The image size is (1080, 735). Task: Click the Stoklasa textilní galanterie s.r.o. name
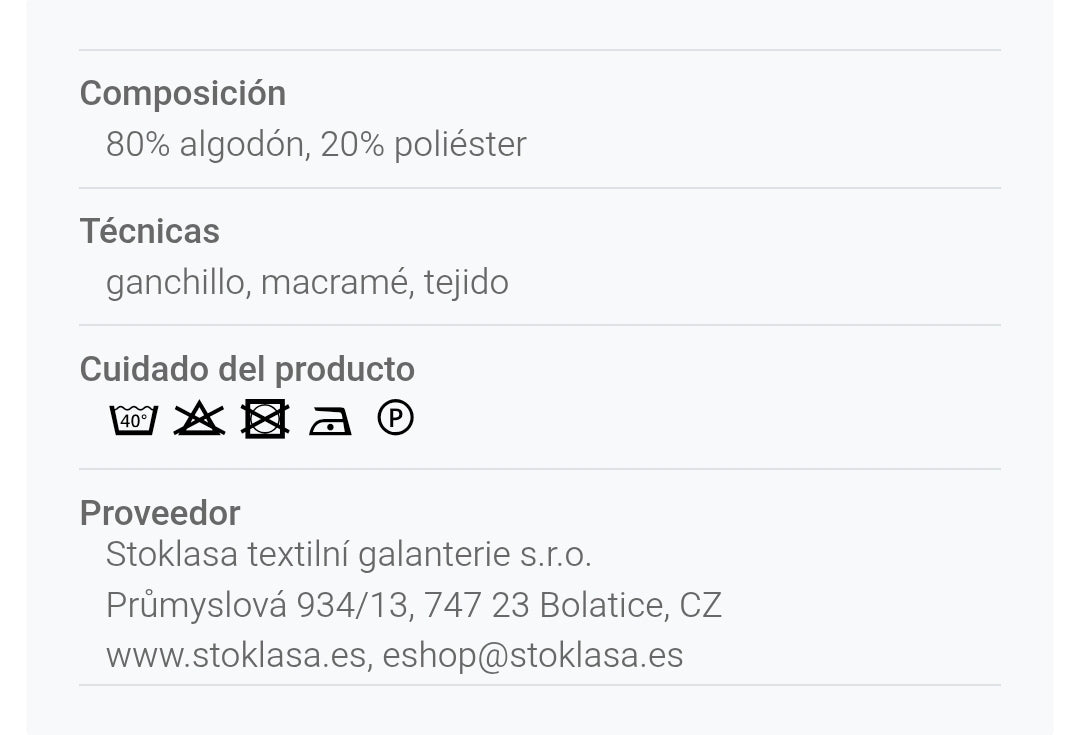point(349,555)
